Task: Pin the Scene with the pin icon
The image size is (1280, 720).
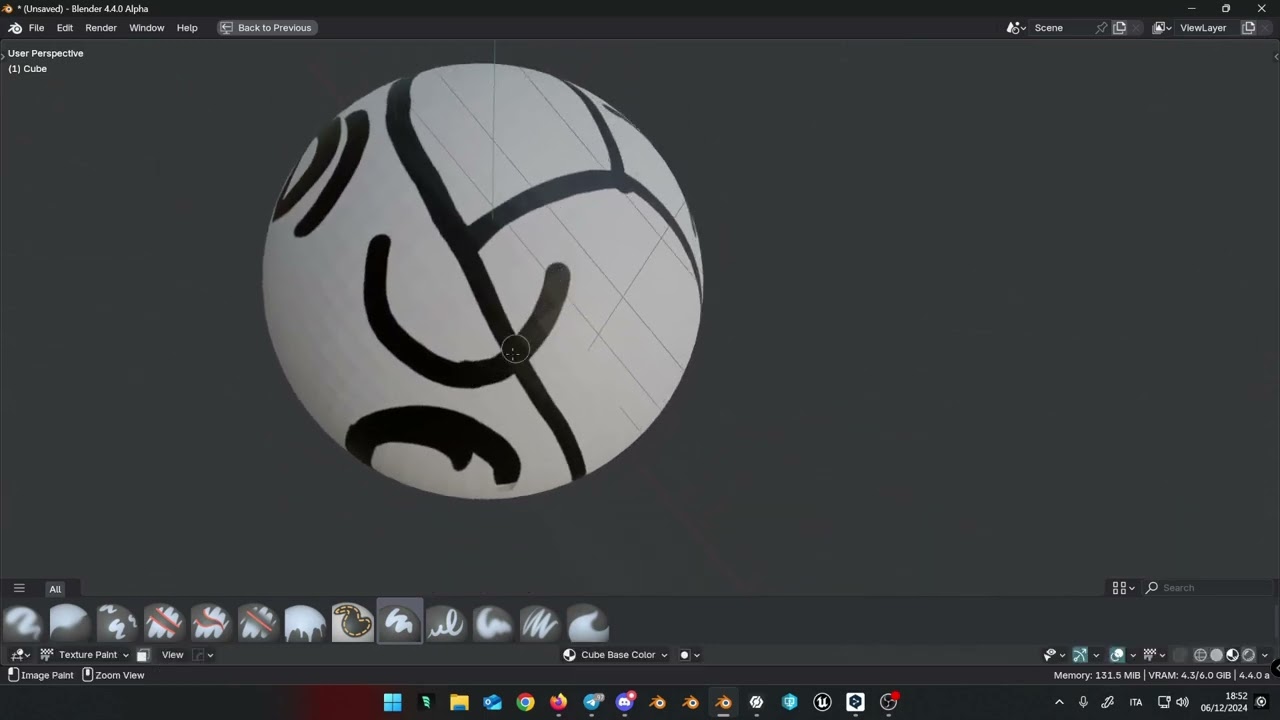Action: pos(1101,28)
